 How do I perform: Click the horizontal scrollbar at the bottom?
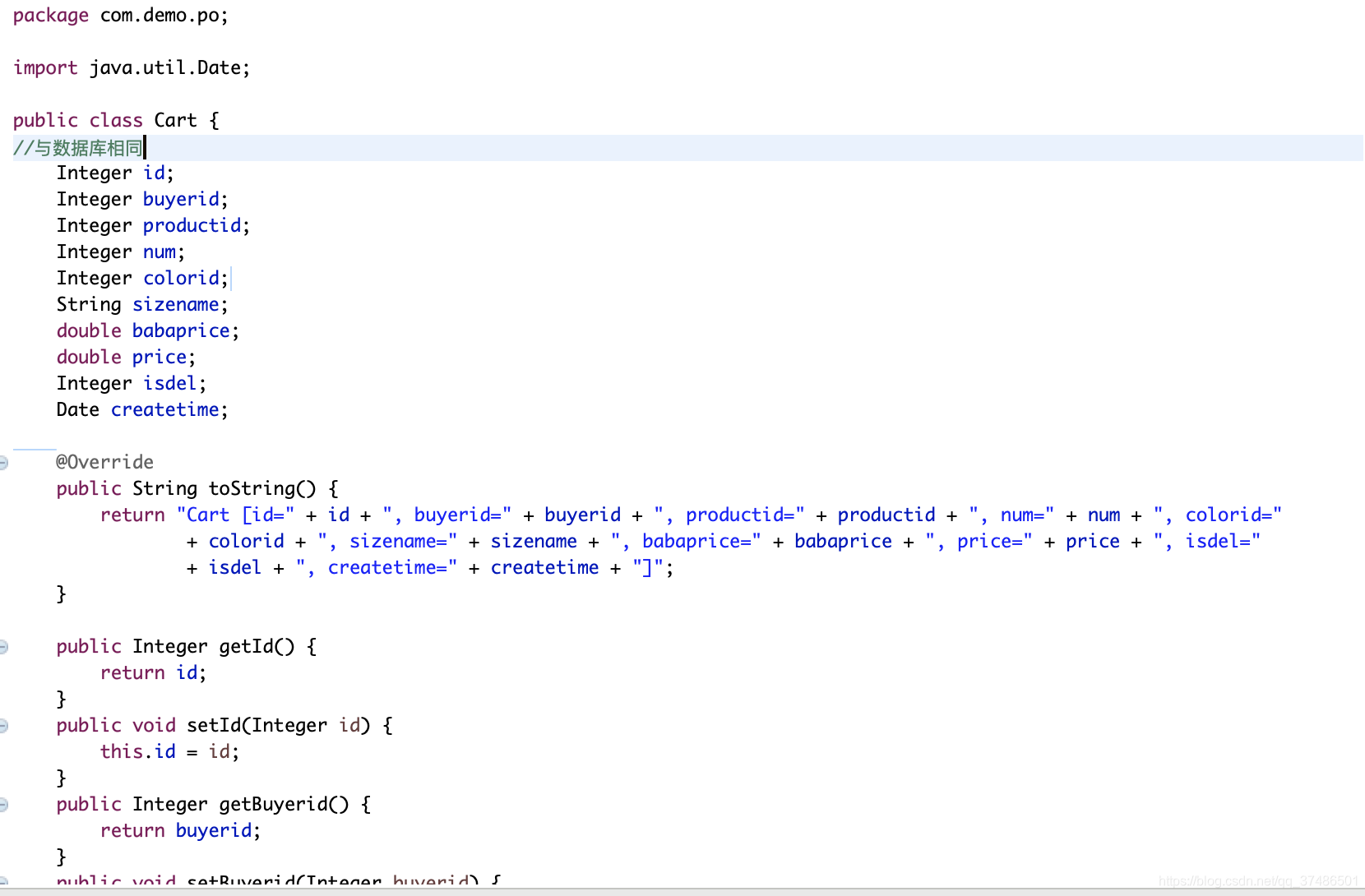click(x=682, y=892)
